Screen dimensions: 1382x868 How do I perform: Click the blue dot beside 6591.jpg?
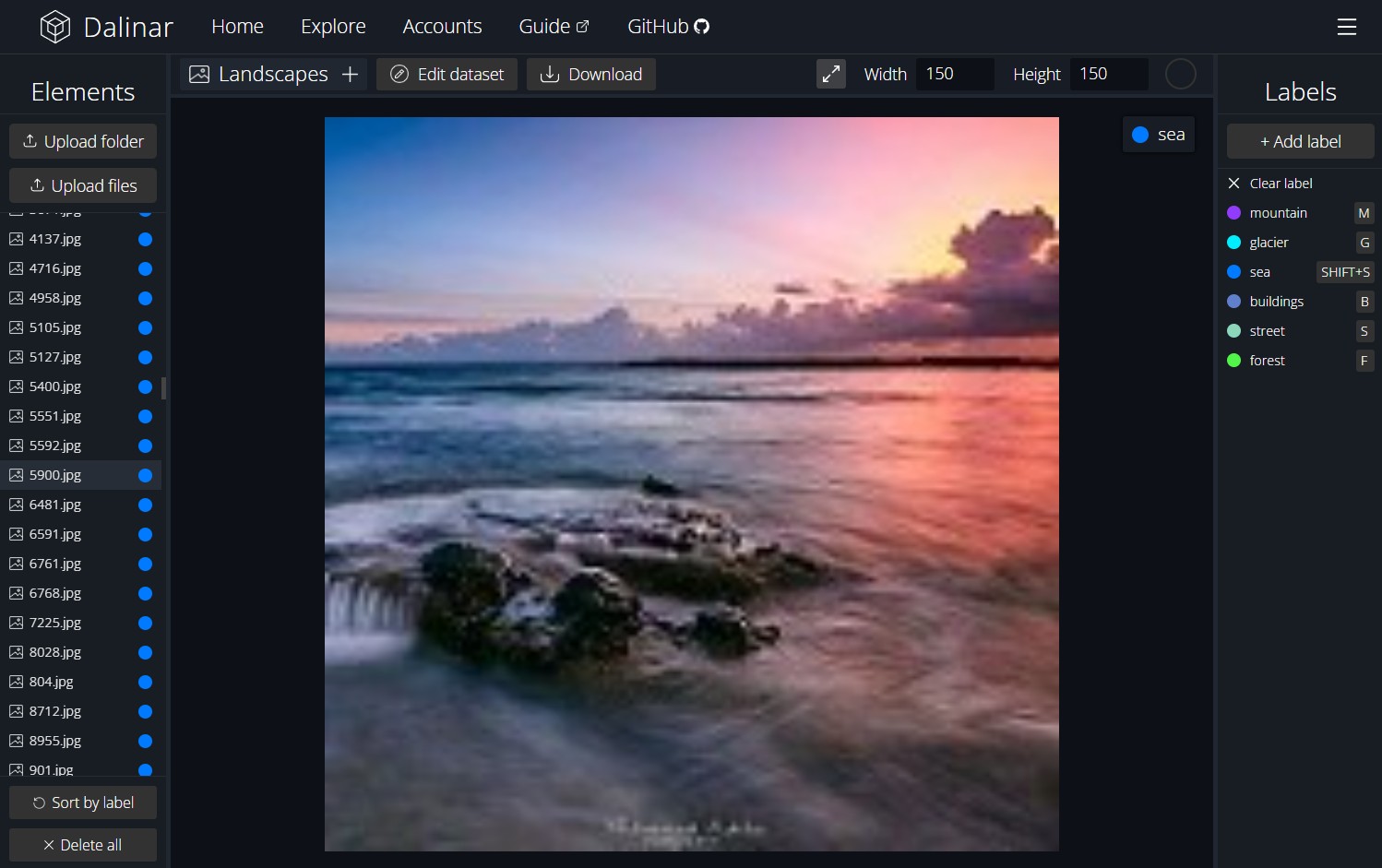coord(145,534)
